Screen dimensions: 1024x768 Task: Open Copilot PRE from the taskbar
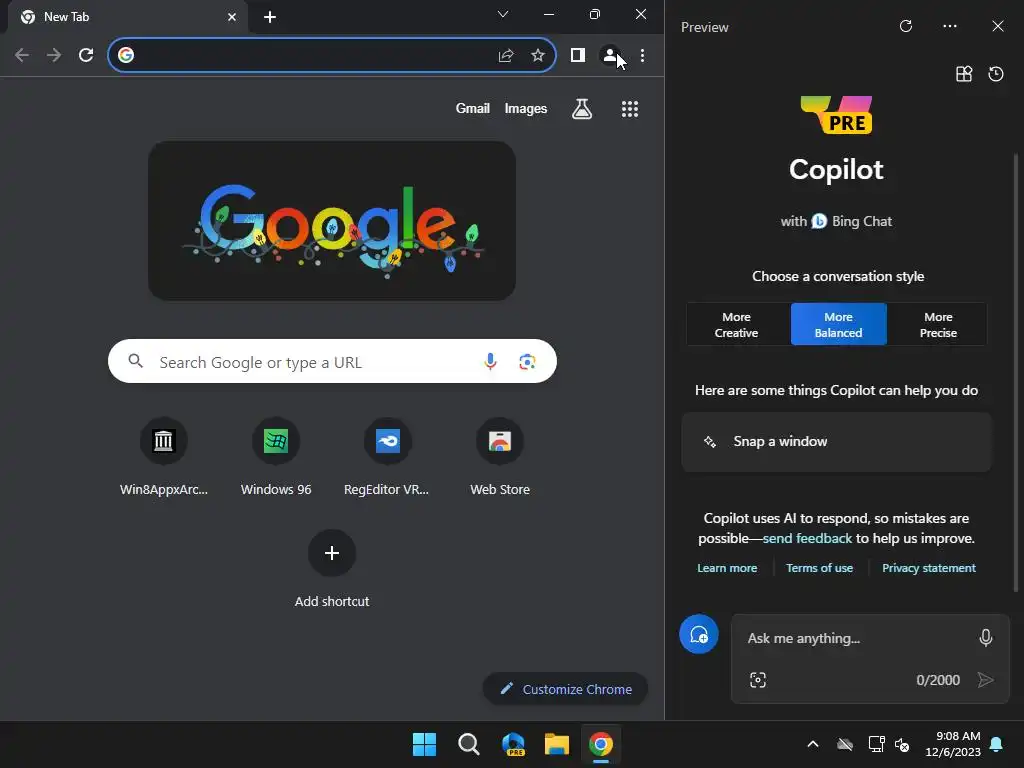pos(513,744)
